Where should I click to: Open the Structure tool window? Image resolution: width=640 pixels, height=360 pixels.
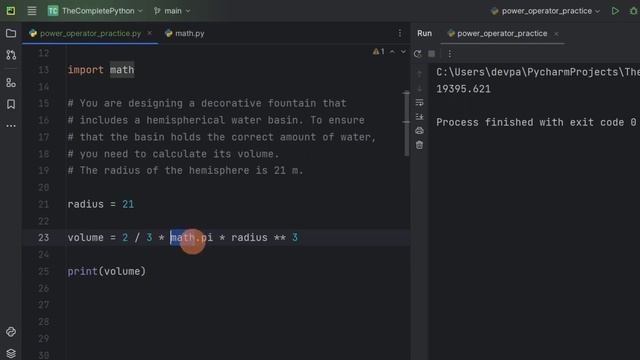[x=11, y=82]
